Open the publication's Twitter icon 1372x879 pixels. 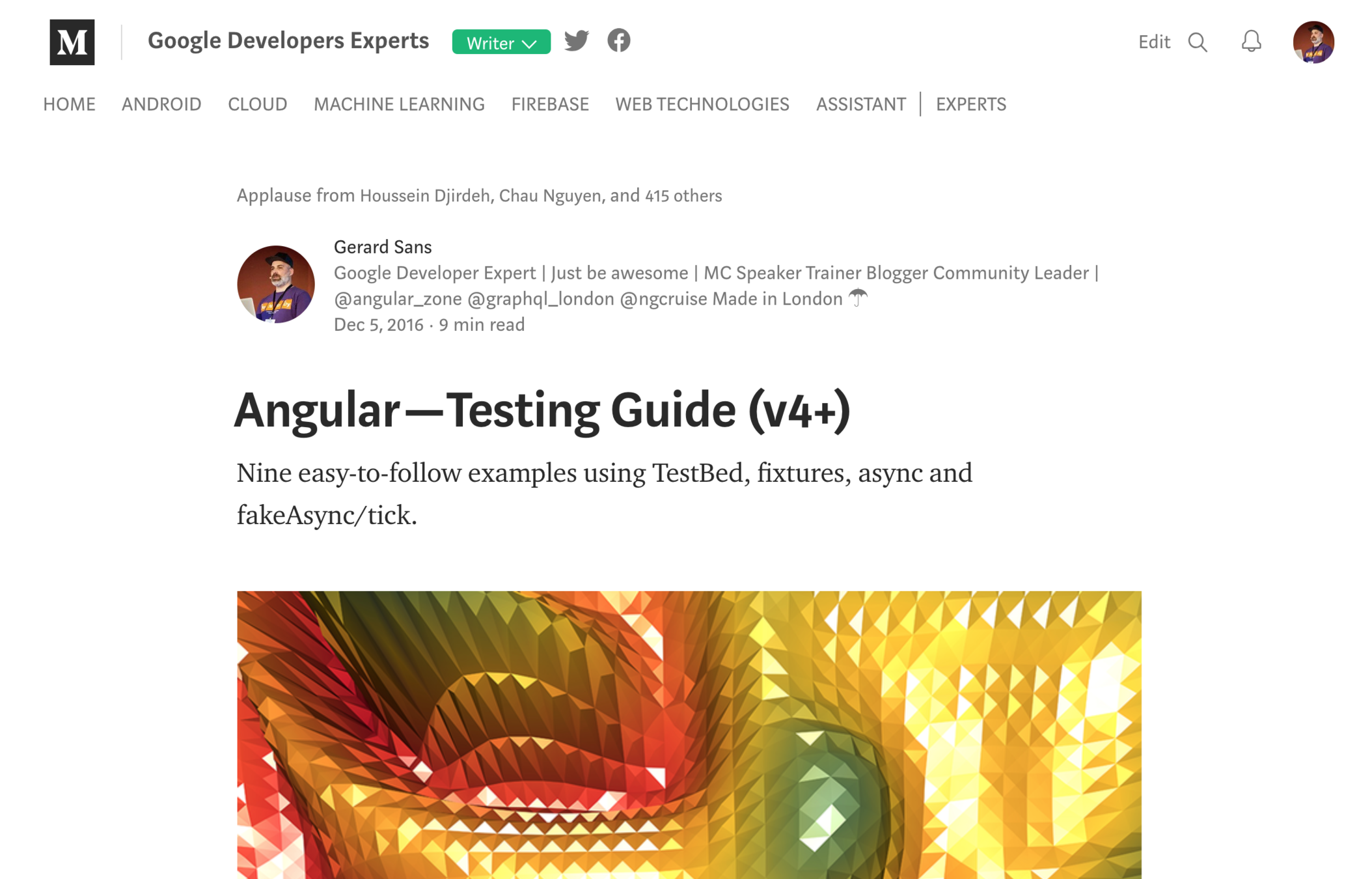(x=577, y=40)
